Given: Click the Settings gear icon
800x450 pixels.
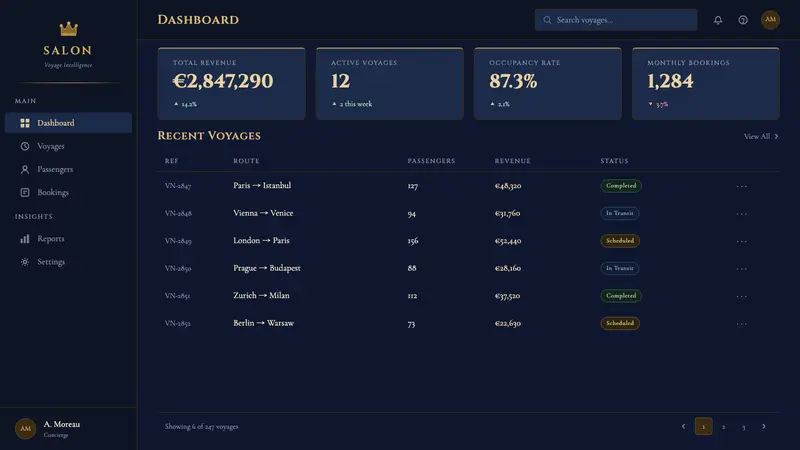Looking at the screenshot, I should click(24, 262).
